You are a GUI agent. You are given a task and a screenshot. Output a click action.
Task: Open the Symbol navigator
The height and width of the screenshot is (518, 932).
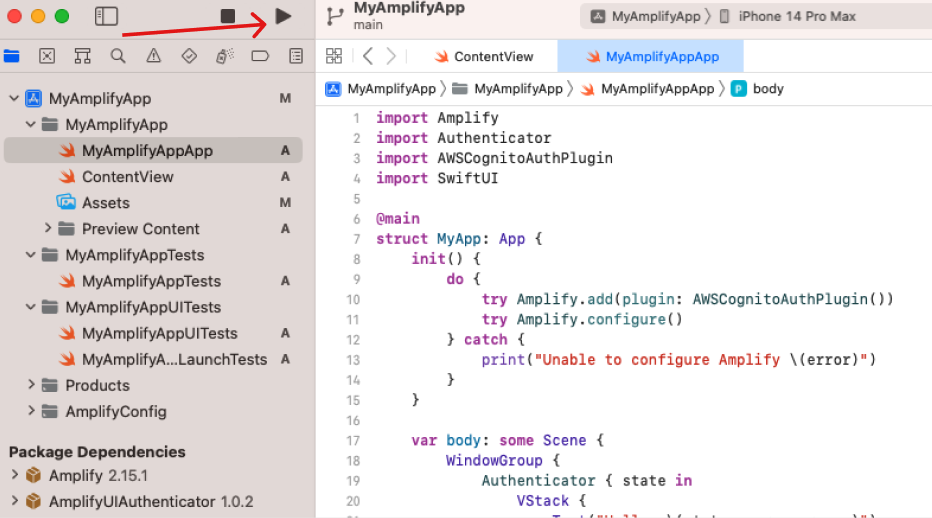(x=83, y=56)
